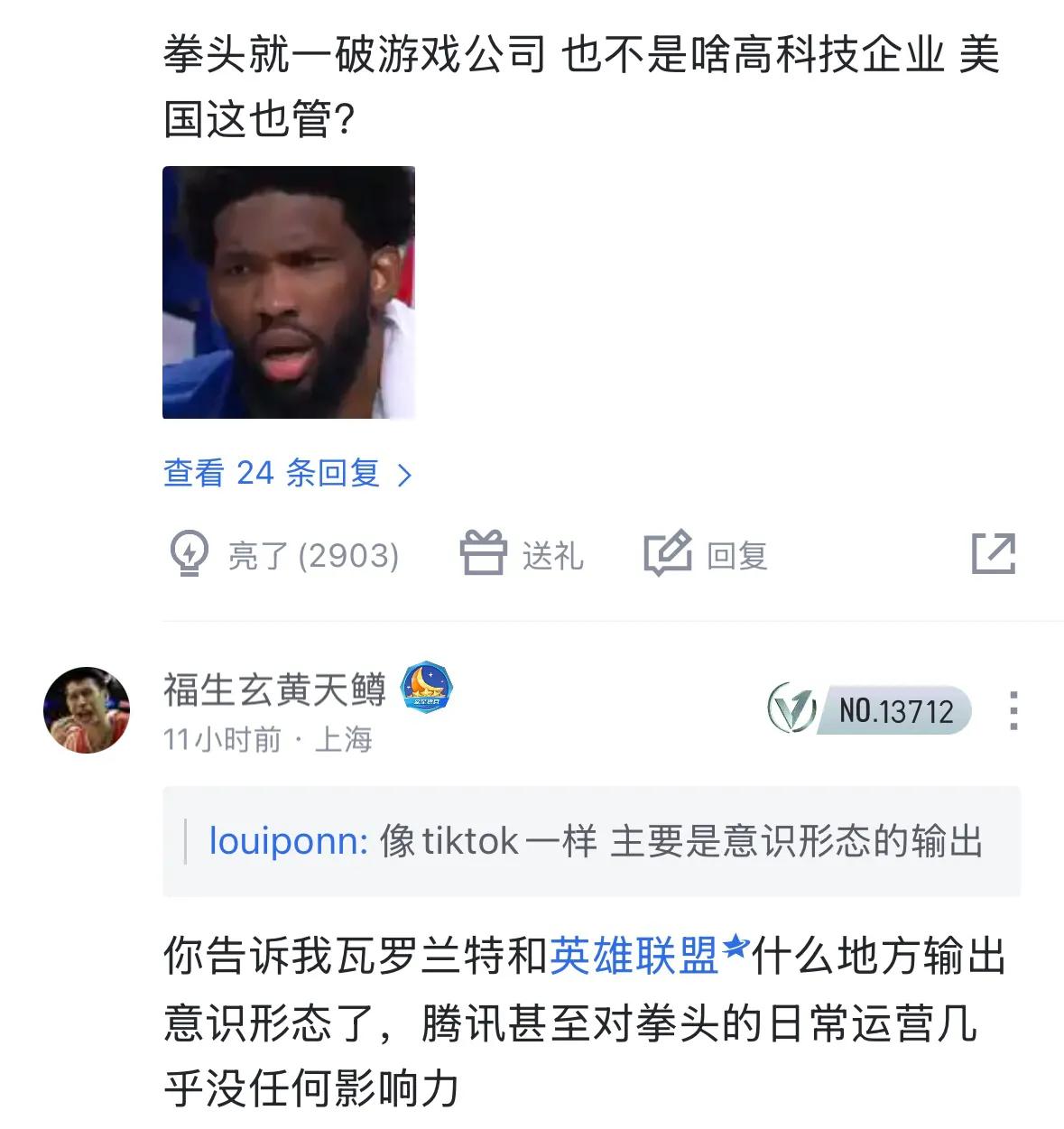Open the commenter's round avatar
Viewport: 1064px width, 1129px height.
click(x=87, y=710)
